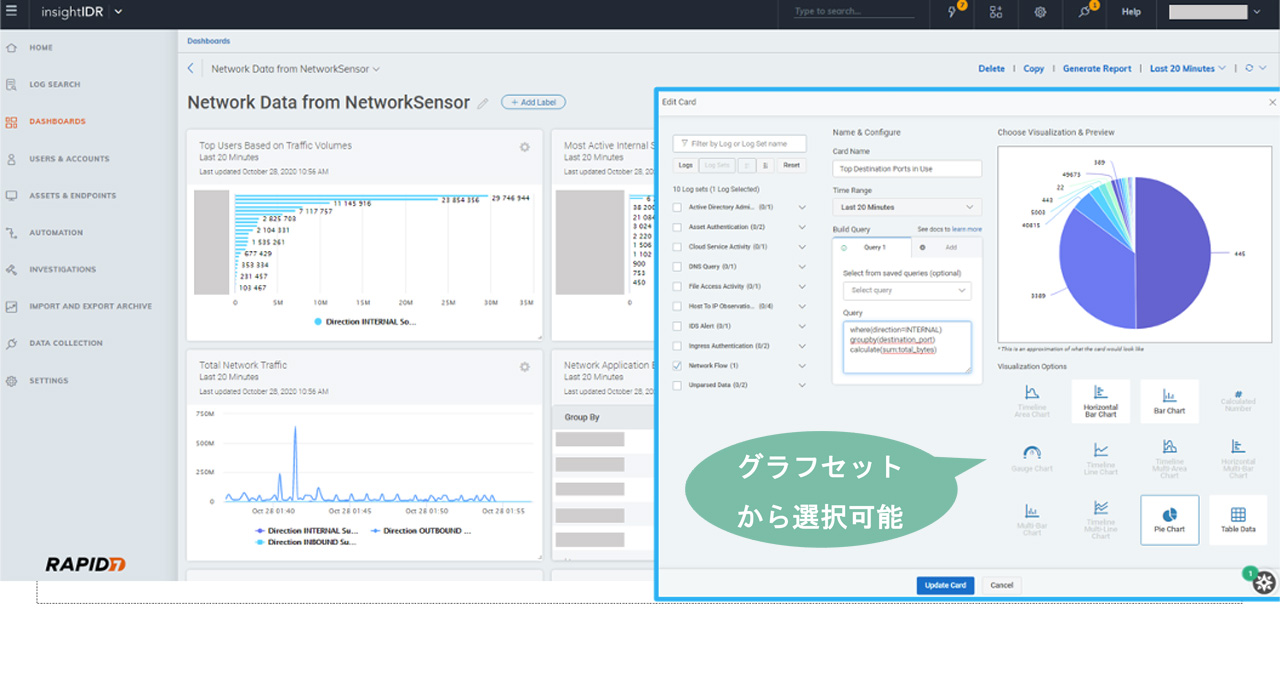Open the Time Range dropdown in Edit Card
This screenshot has height=700, width=1280.
point(907,207)
